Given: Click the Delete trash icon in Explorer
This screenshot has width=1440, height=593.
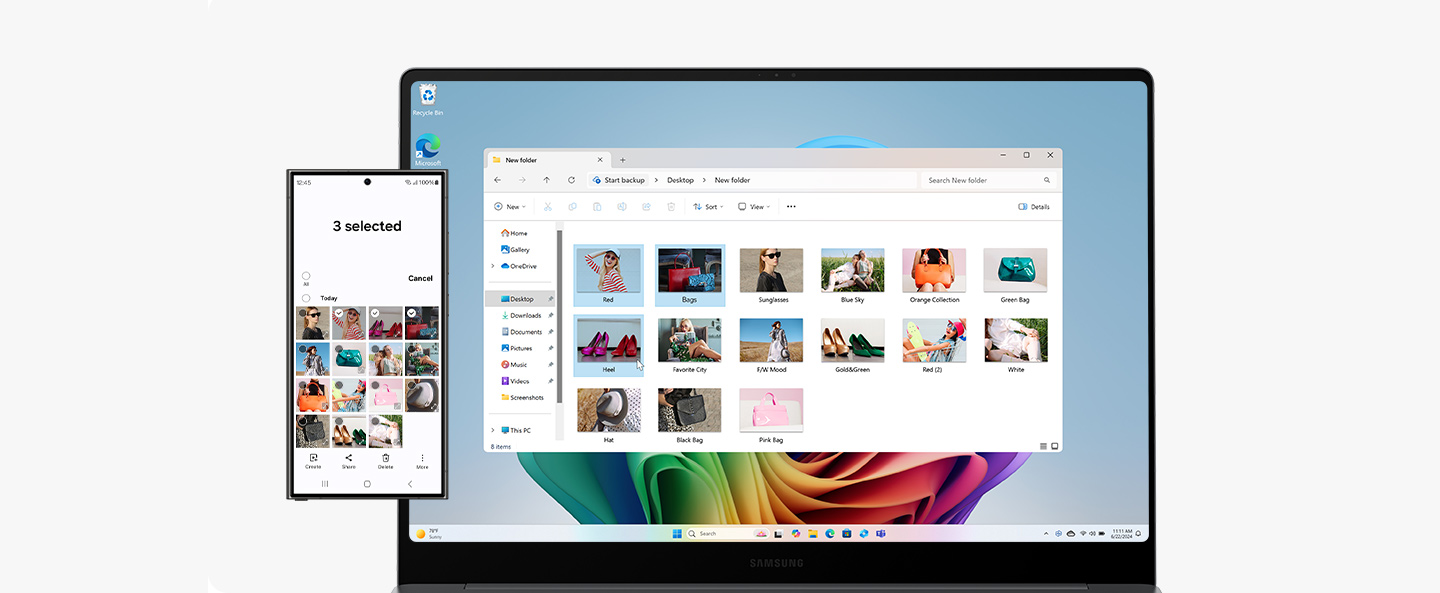Looking at the screenshot, I should pos(671,207).
